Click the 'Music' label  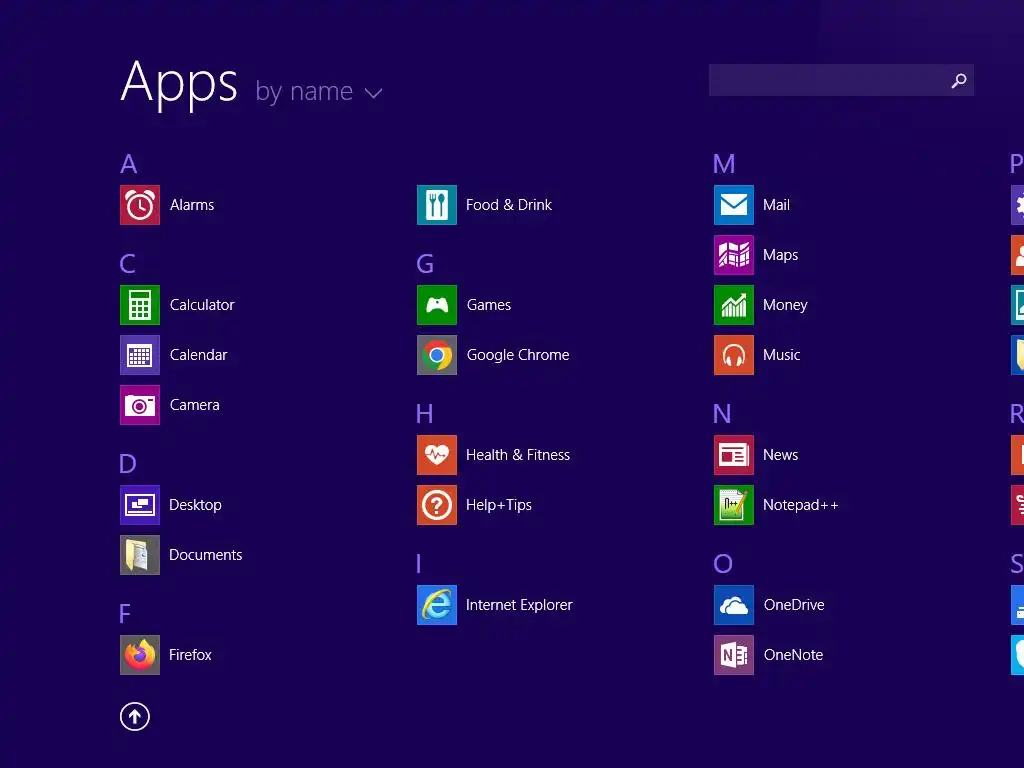tap(782, 355)
